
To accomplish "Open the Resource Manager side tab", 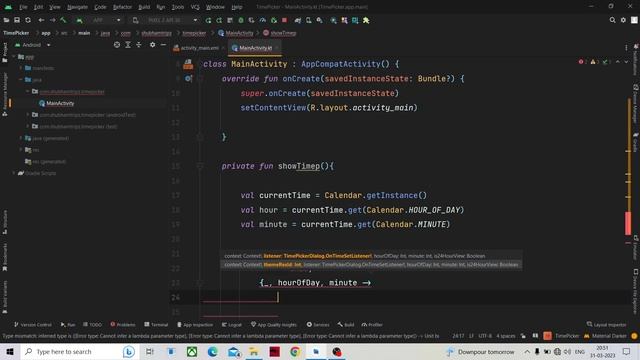I will point(4,94).
